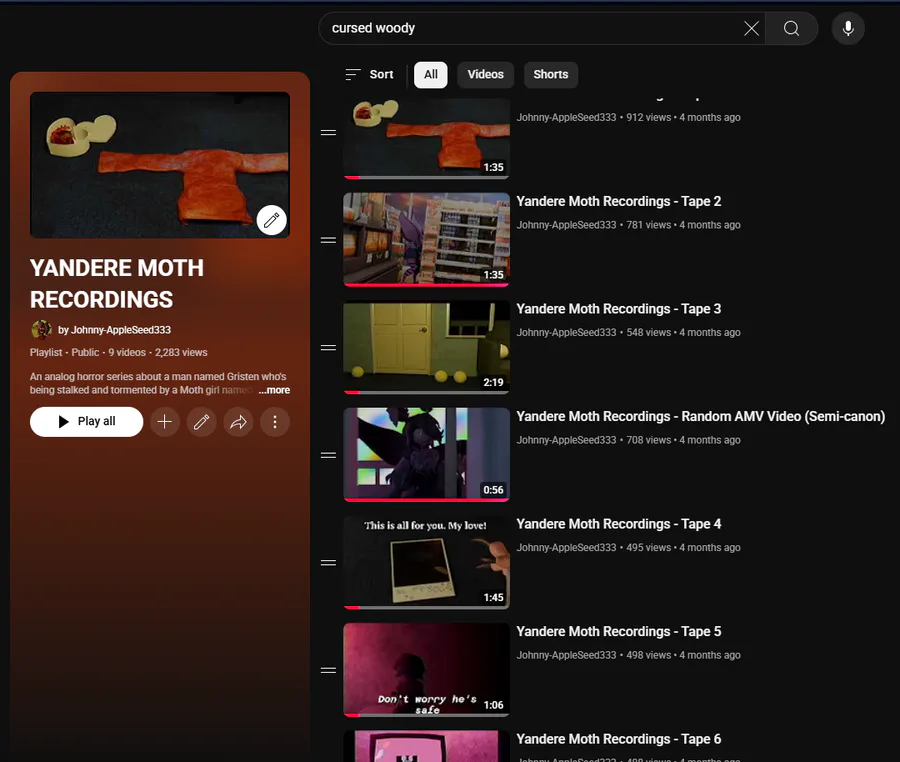Image resolution: width=900 pixels, height=762 pixels.
Task: Click channel name under Tape 4
Action: [566, 547]
